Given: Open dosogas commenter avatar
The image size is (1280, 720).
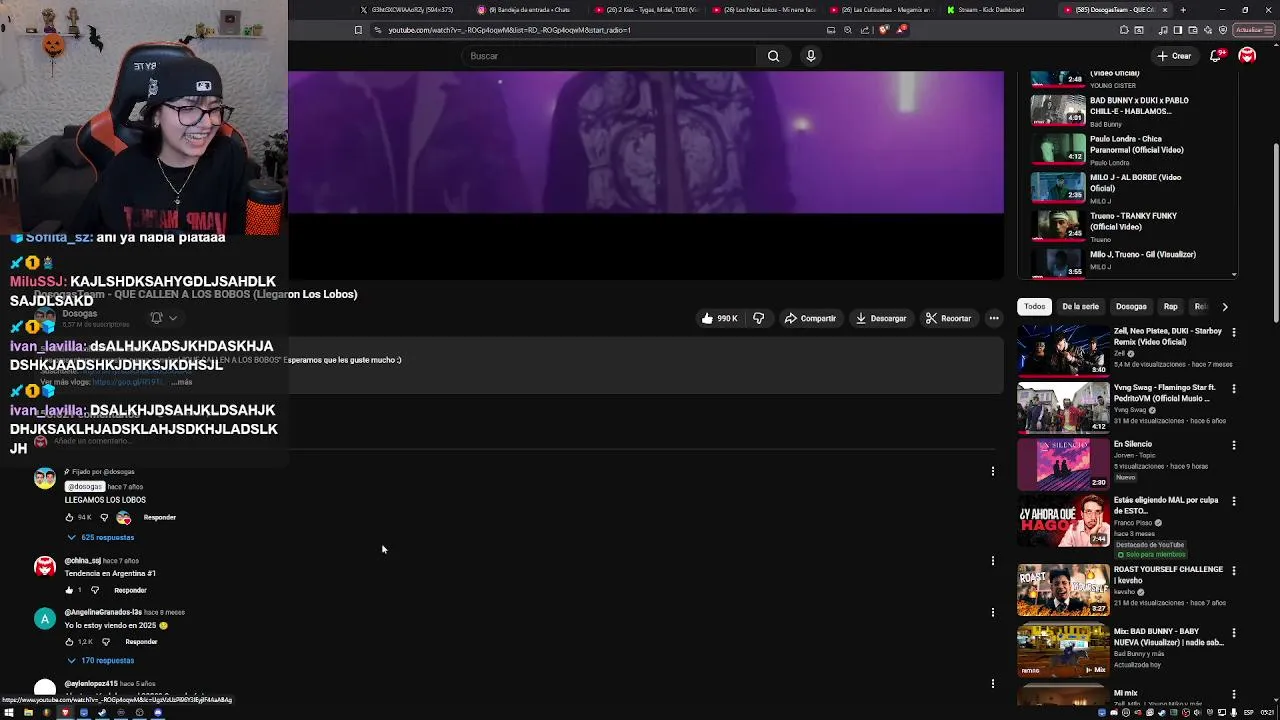Looking at the screenshot, I should (45, 478).
